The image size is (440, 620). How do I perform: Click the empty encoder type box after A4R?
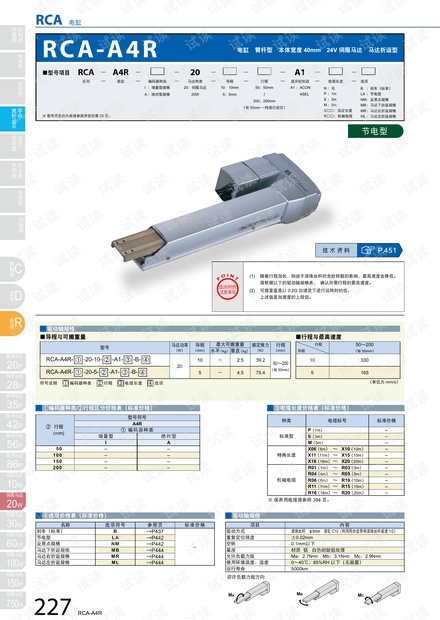(157, 71)
